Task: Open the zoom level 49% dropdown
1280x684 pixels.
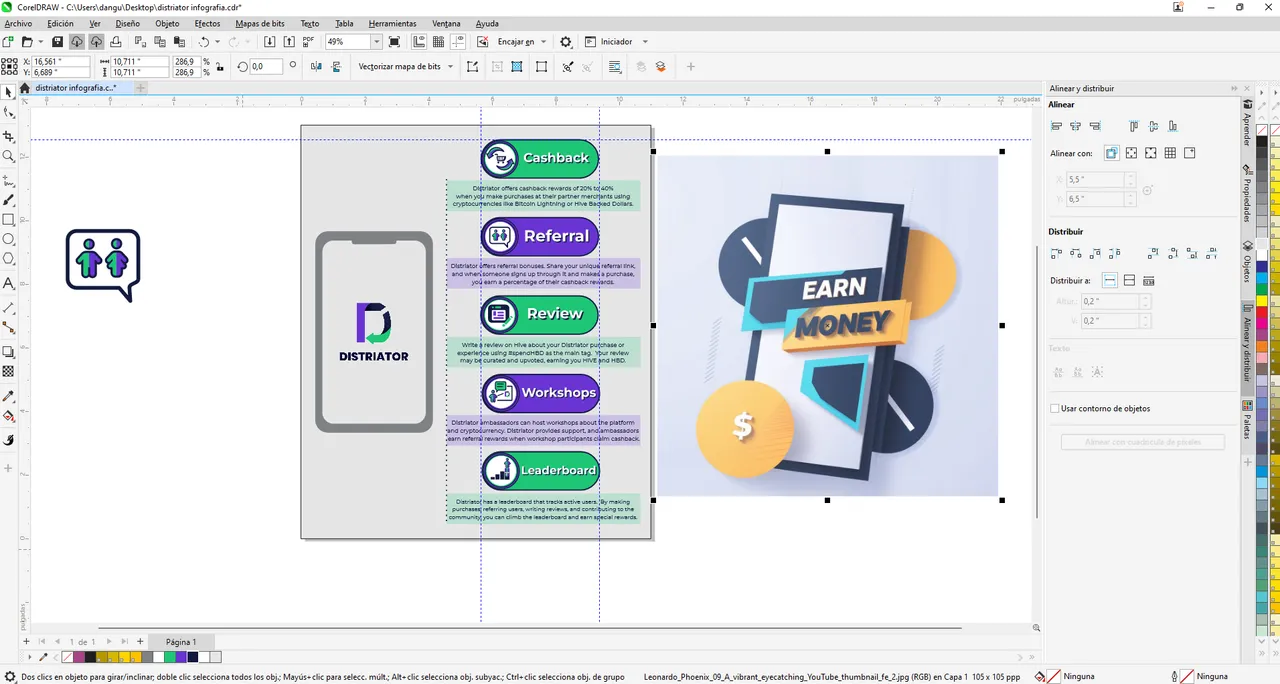Action: (376, 42)
